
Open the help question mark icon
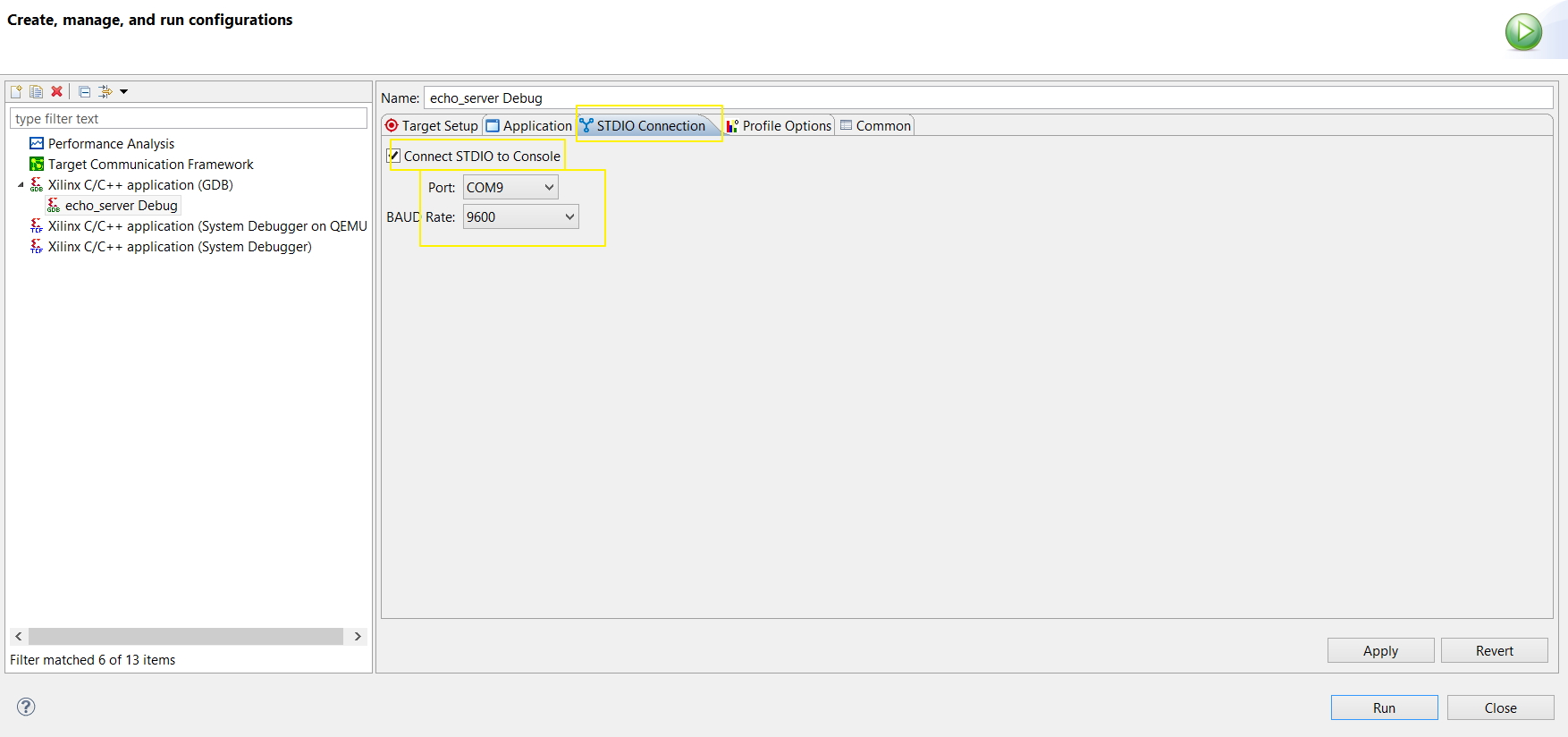click(27, 707)
